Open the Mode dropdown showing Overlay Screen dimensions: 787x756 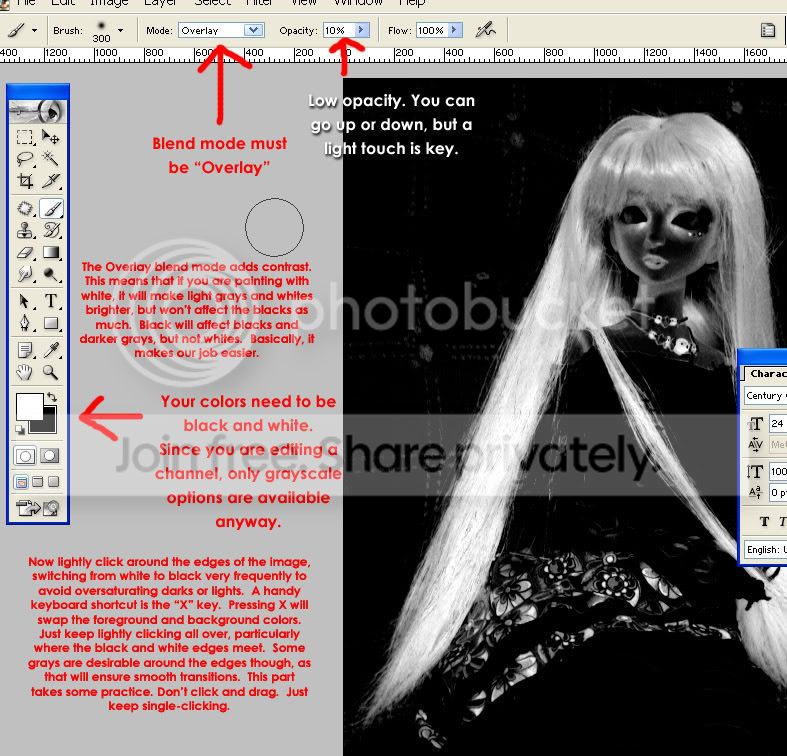point(221,30)
